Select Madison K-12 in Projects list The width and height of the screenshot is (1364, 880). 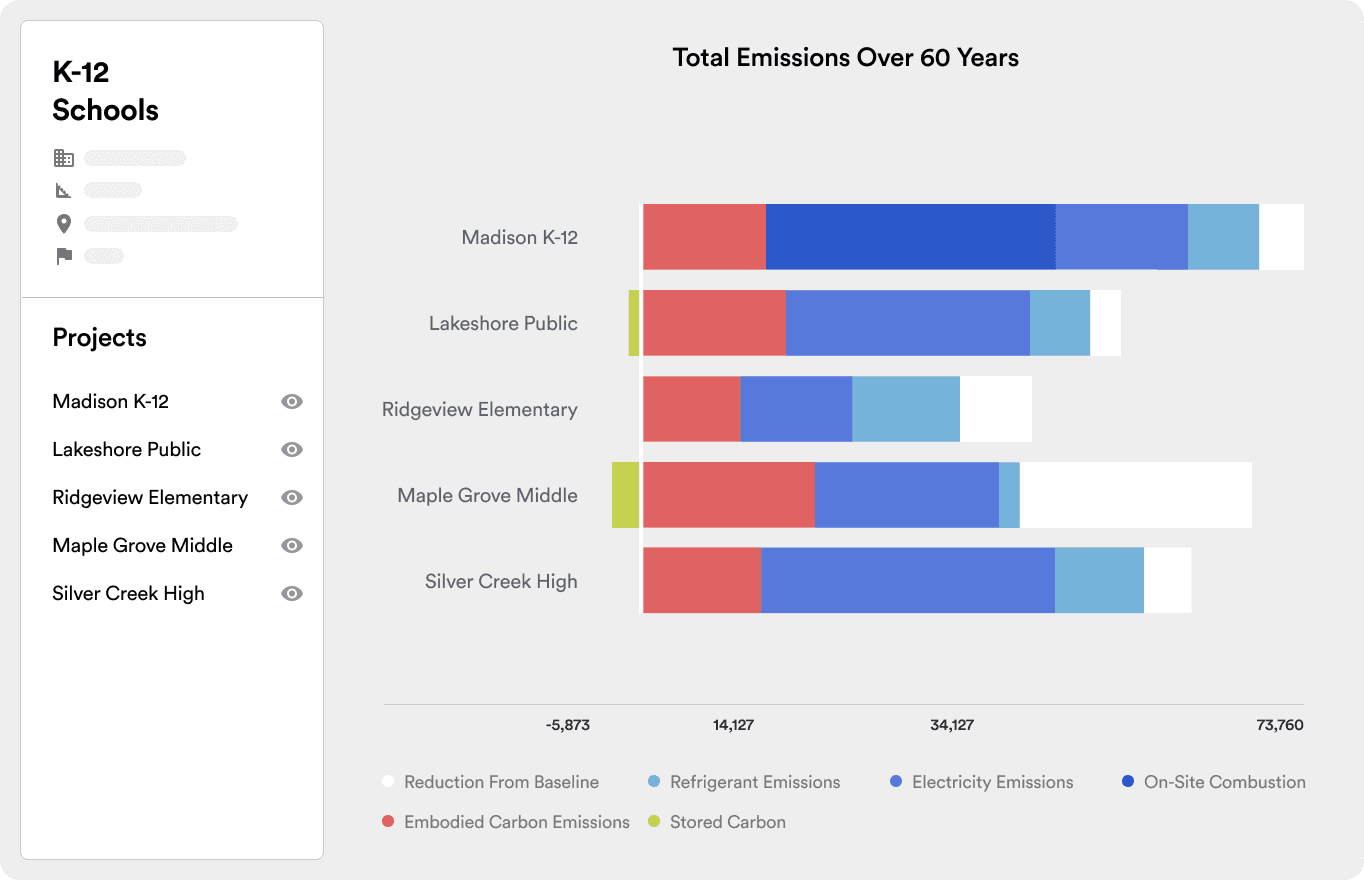tap(111, 401)
